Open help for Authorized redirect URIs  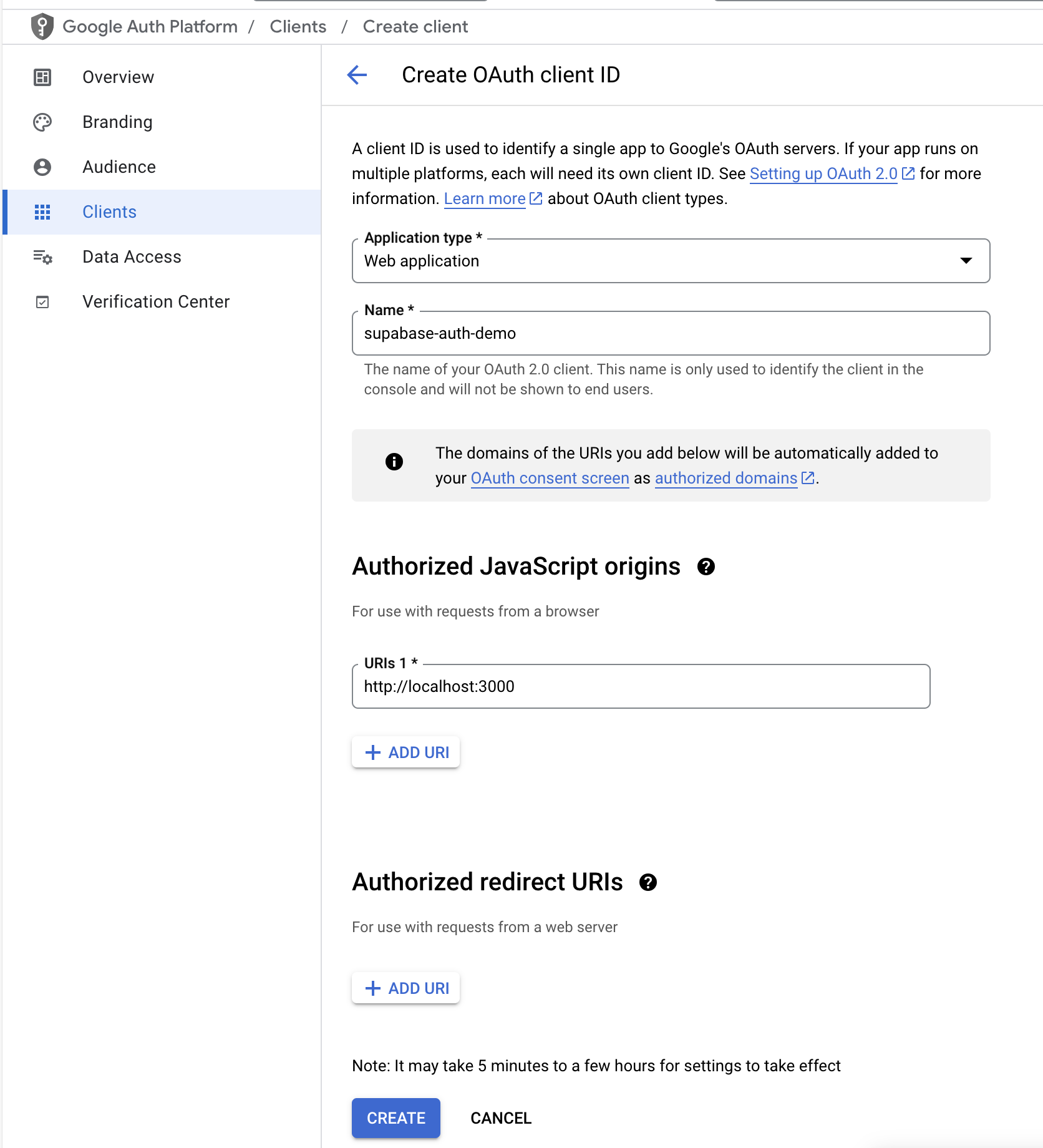click(649, 882)
